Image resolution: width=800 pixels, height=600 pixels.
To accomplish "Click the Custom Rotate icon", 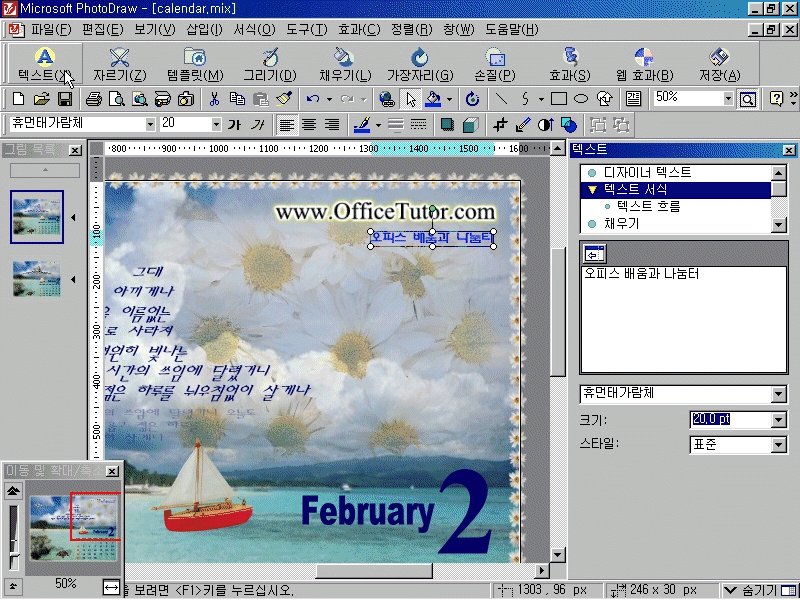I will (472, 99).
